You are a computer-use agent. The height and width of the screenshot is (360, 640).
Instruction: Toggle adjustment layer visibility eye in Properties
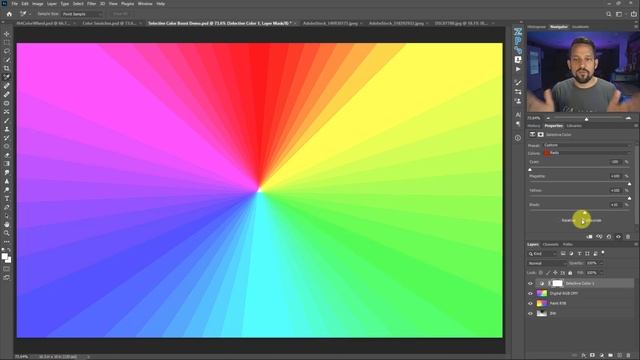tap(618, 237)
